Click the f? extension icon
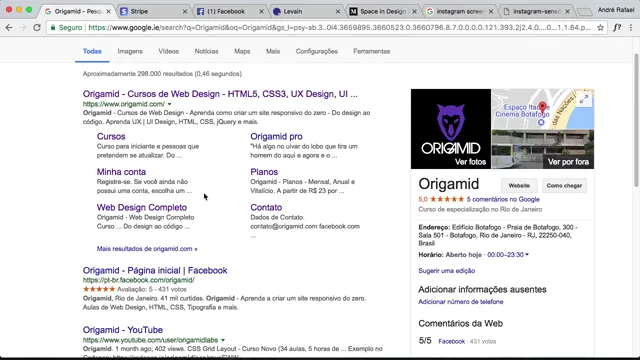 (x=617, y=28)
